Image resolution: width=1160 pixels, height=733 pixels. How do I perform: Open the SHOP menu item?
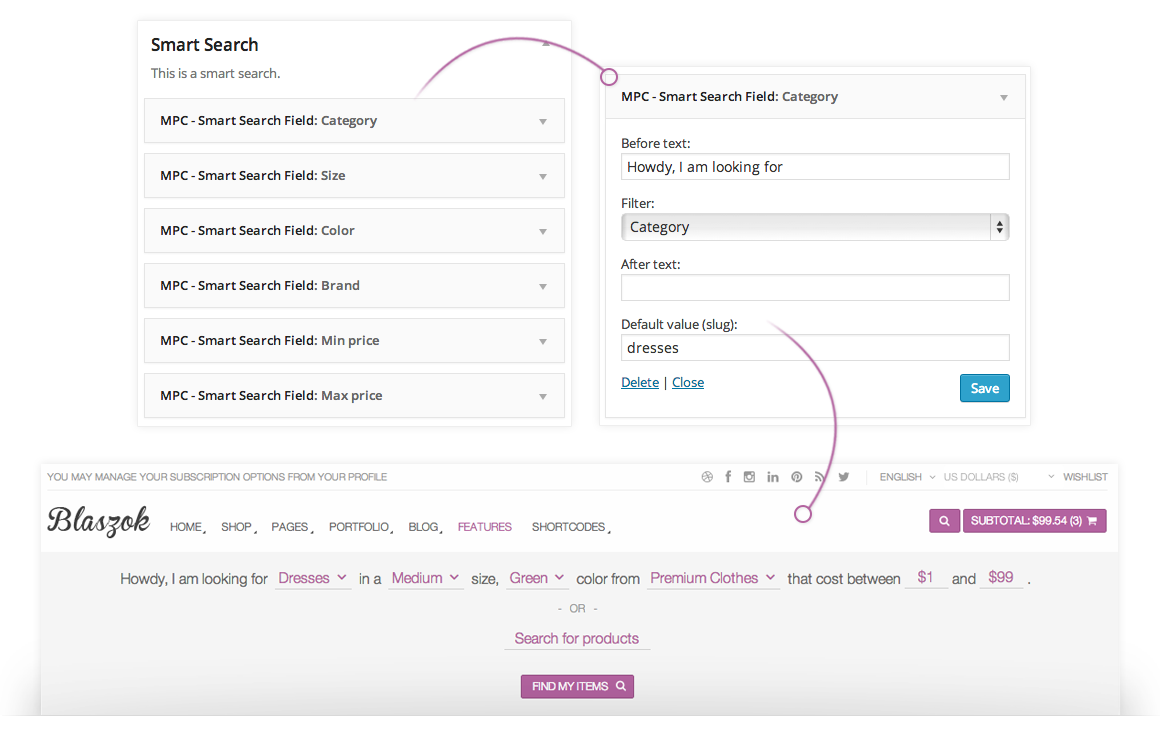[236, 527]
